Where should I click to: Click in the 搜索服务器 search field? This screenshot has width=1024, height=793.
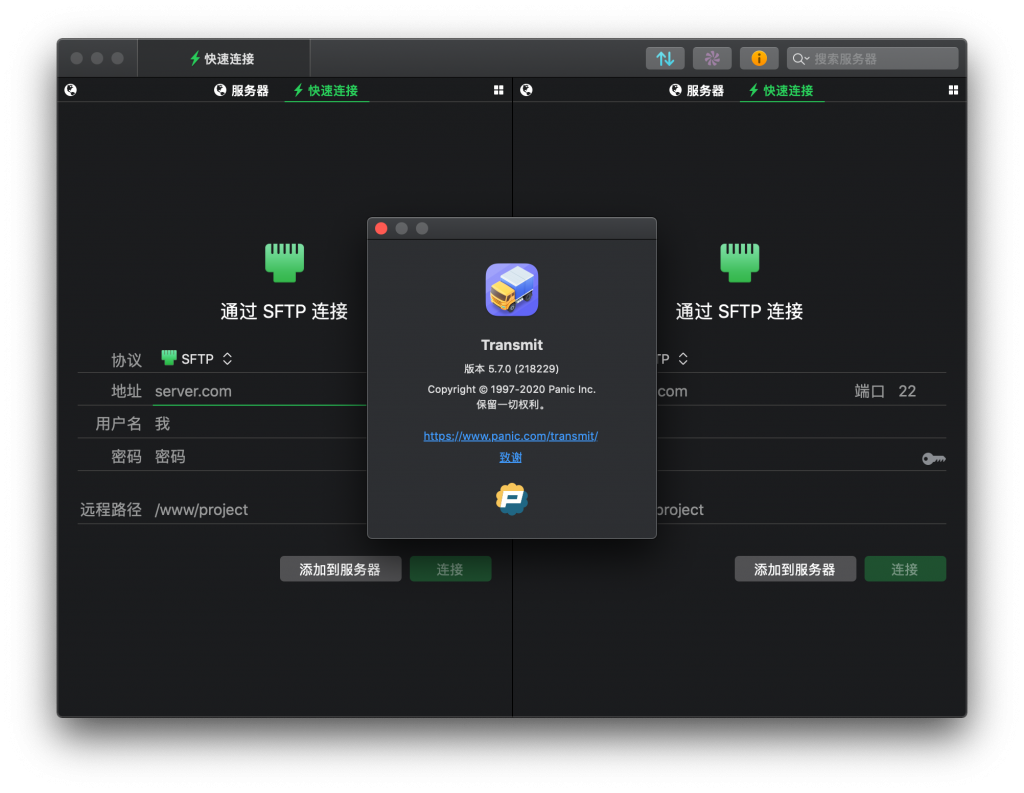pyautogui.click(x=872, y=59)
